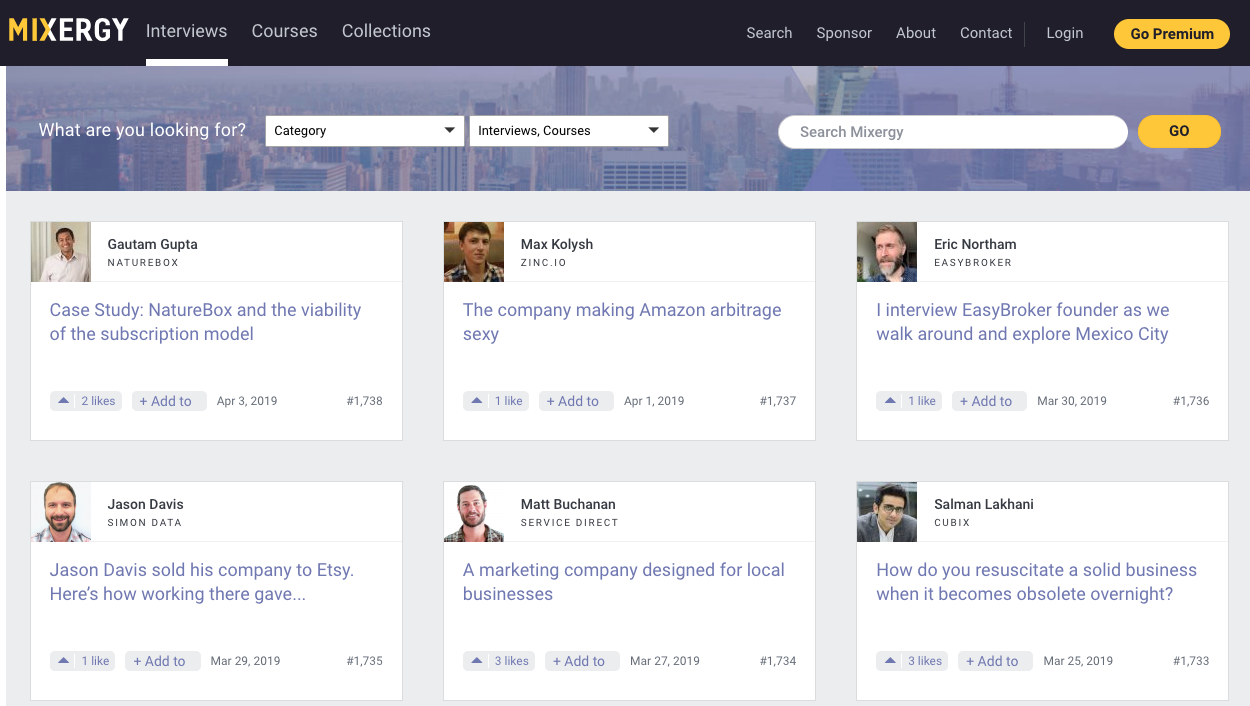The image size is (1250, 706).
Task: Upvote the NatureBox case study (2 likes)
Action: [86, 401]
